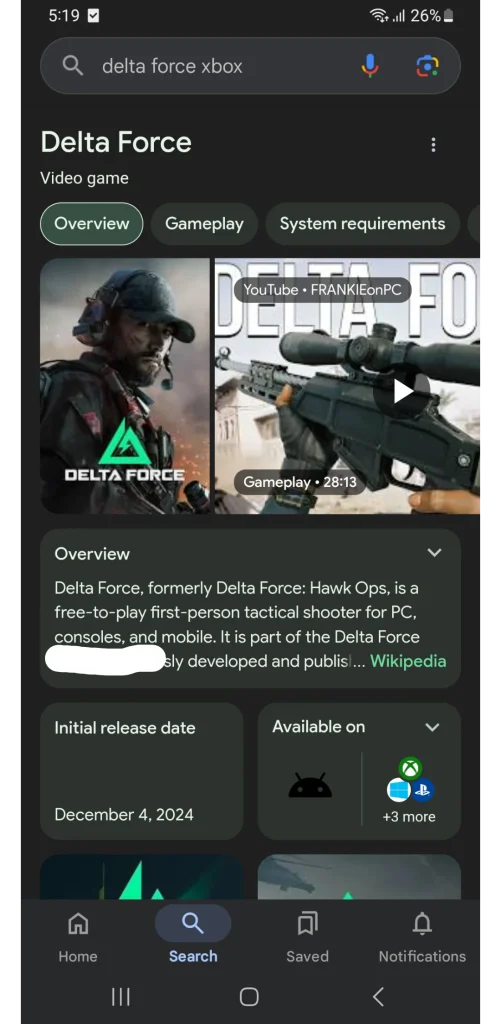Show +3 more platforms
Viewport: 501px width, 1024px height.
pyautogui.click(x=409, y=817)
